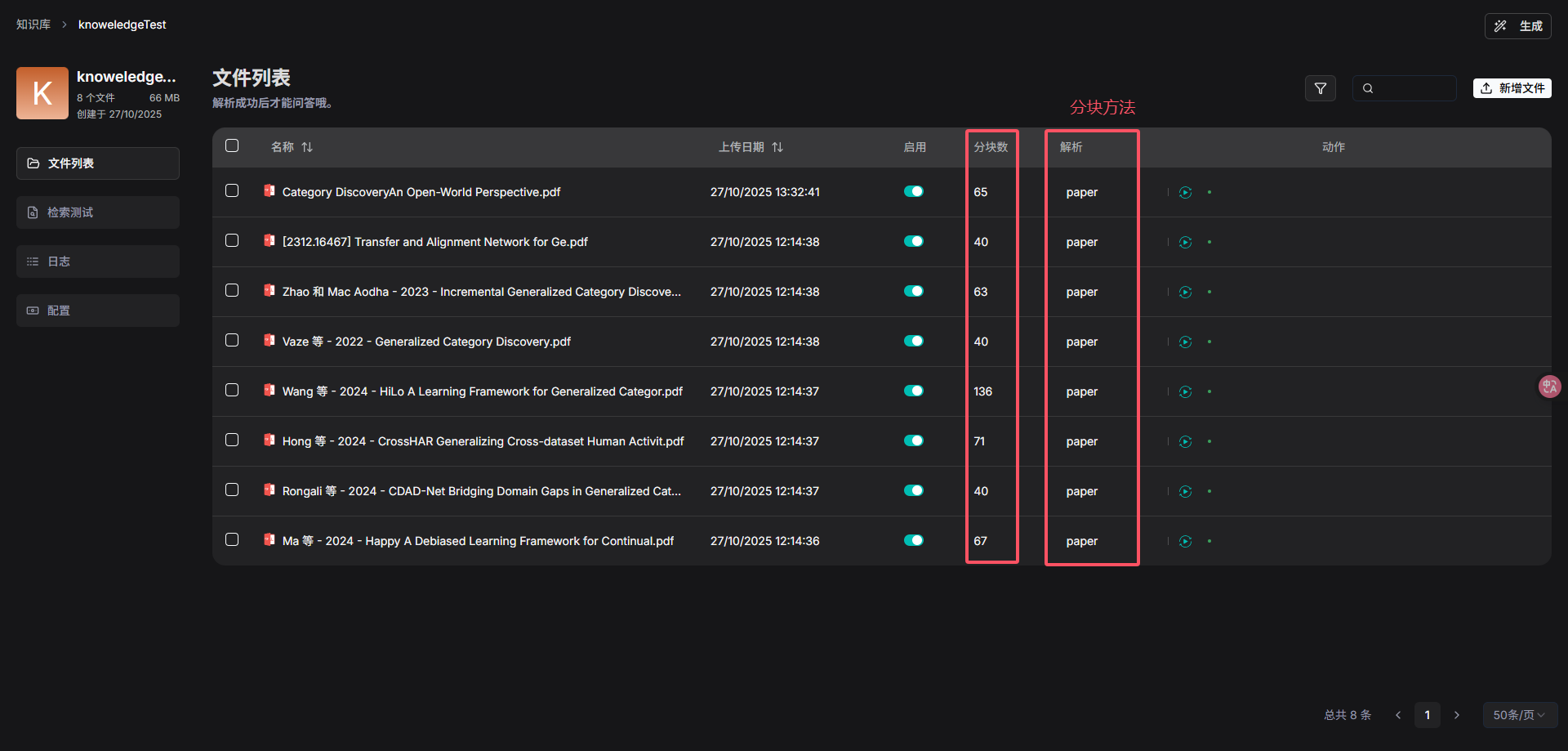The height and width of the screenshot is (751, 1568).
Task: Open the 检索测试 sidebar tab
Action: (x=98, y=212)
